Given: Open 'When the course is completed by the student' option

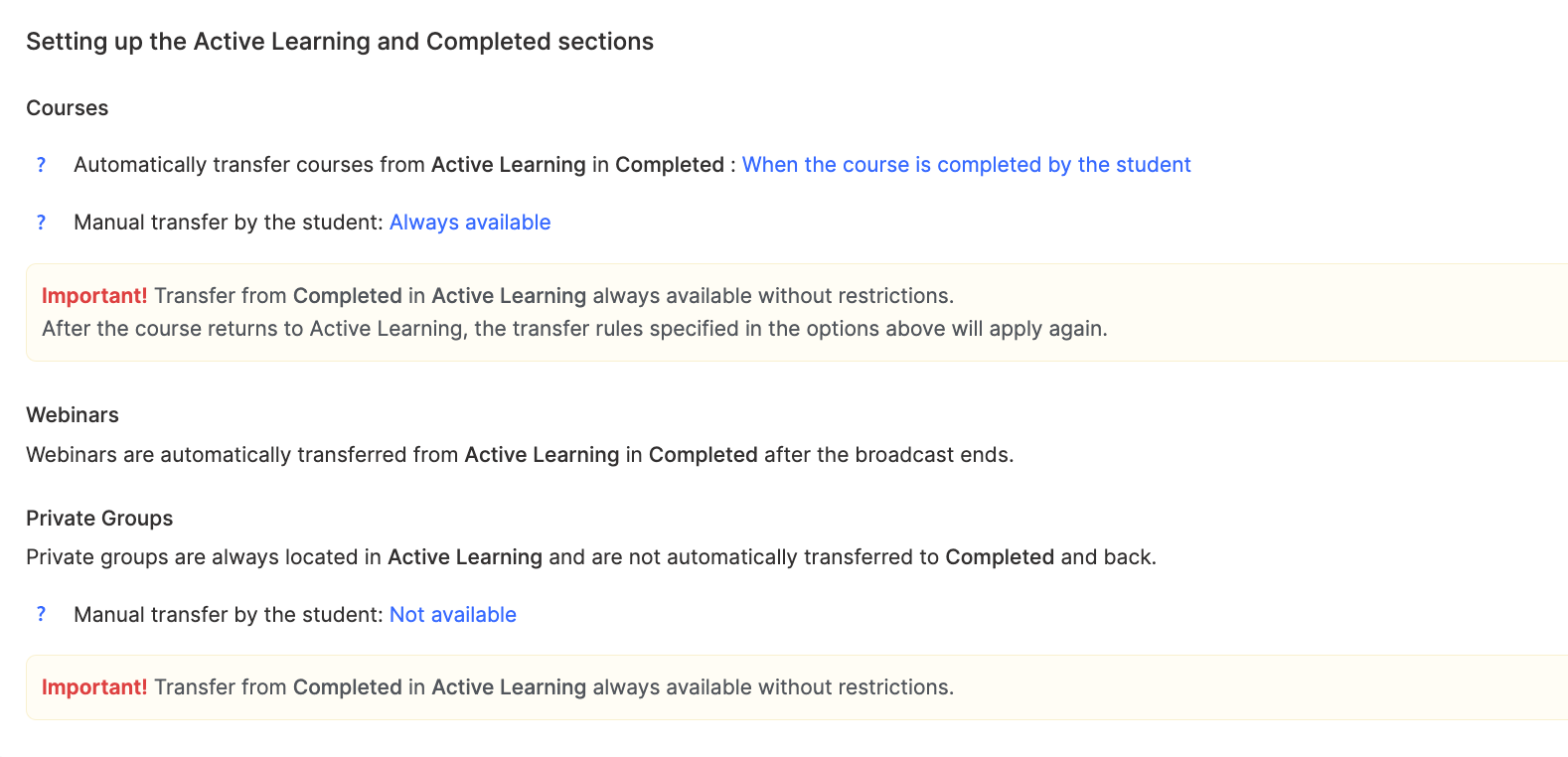Looking at the screenshot, I should pyautogui.click(x=966, y=165).
